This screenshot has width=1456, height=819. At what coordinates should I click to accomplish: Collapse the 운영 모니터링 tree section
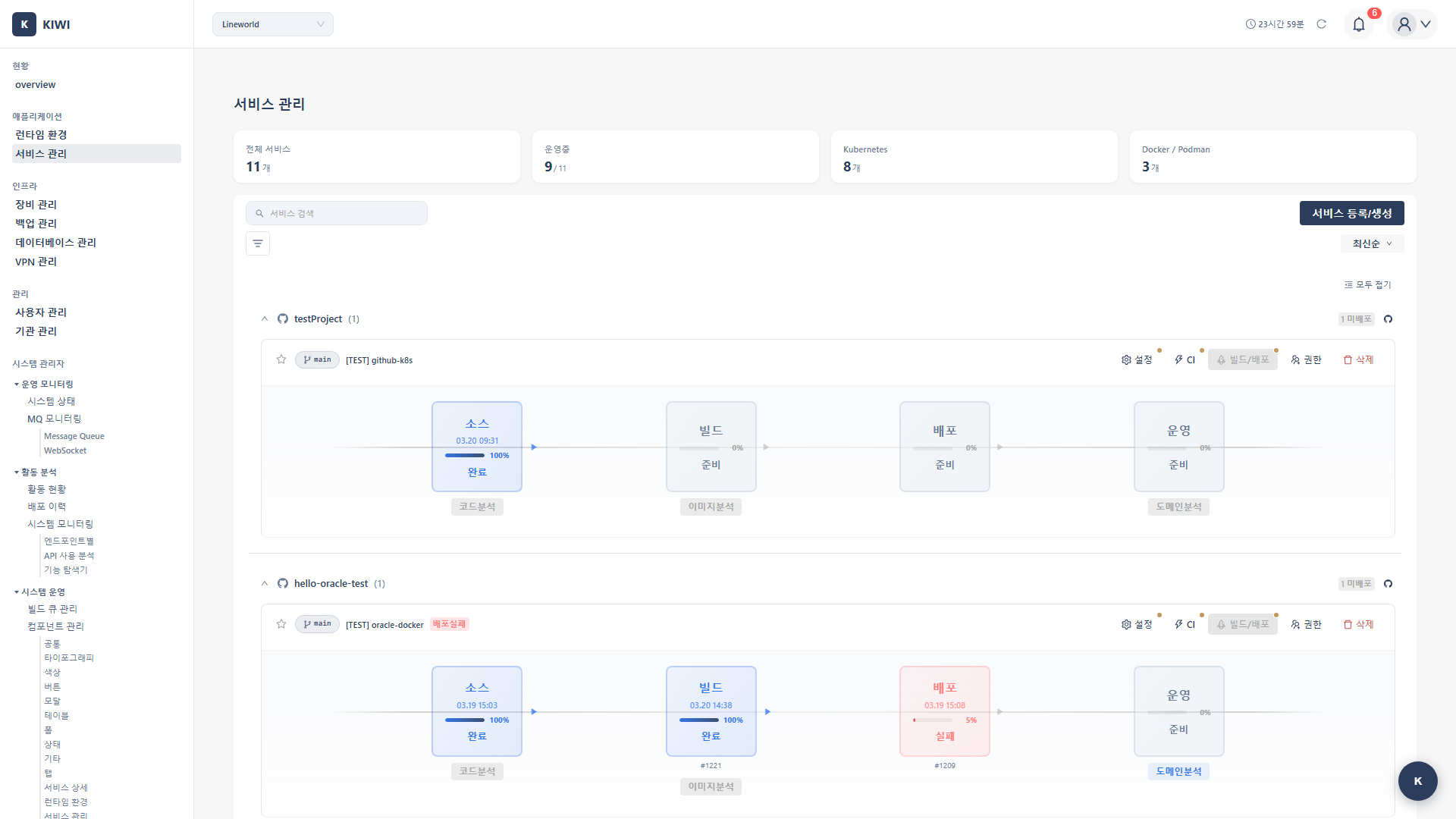[17, 384]
